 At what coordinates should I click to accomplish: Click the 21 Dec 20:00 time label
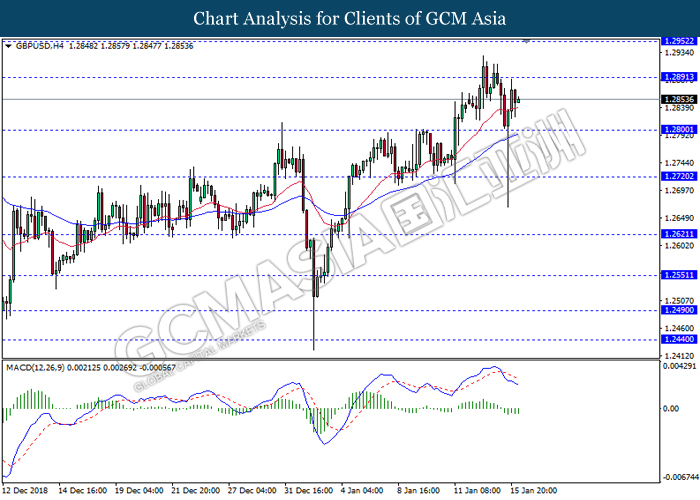click(196, 491)
